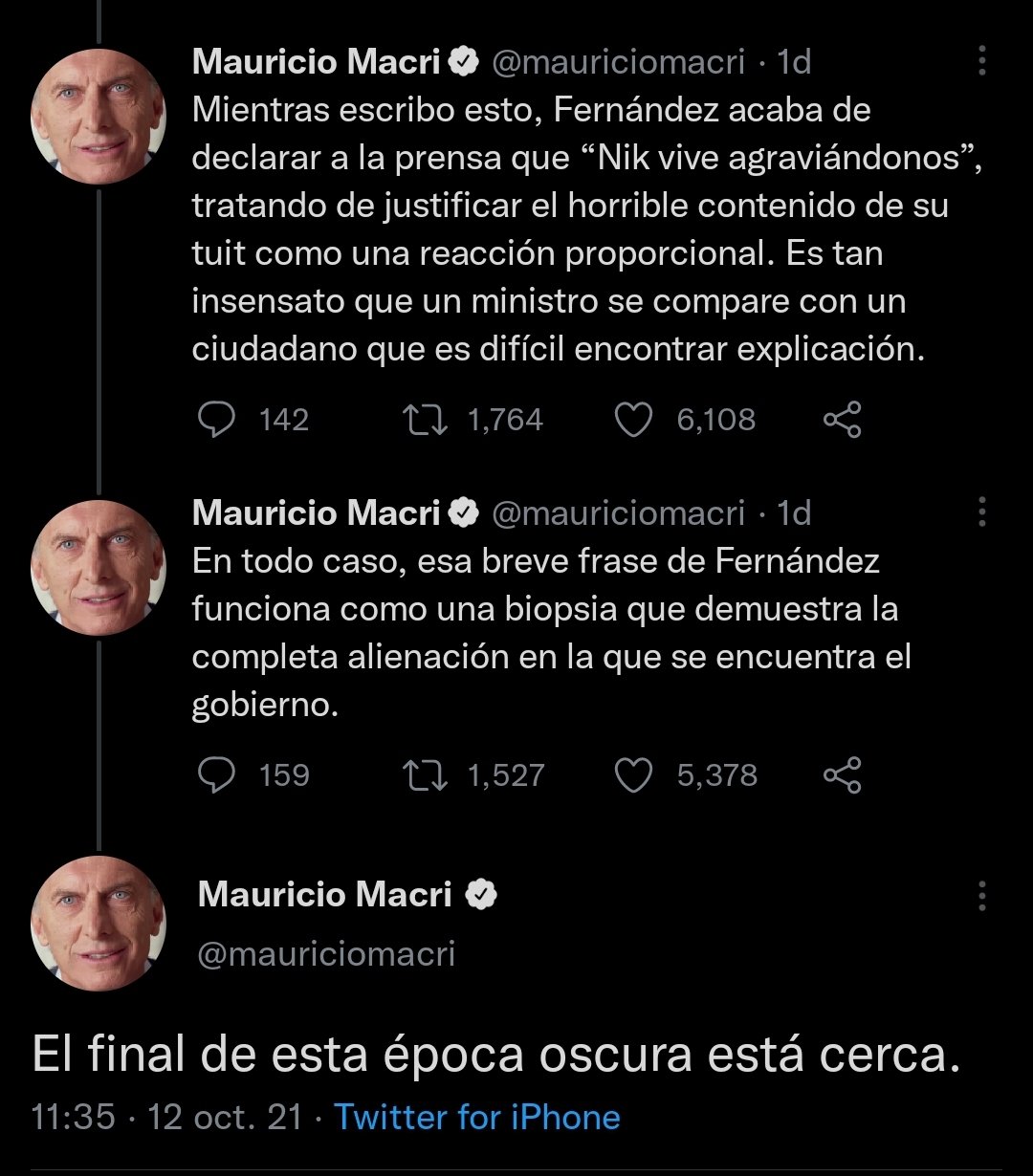Open Macri's avatar on the main tweet
Image resolution: width=1033 pixels, height=1176 pixels.
(x=99, y=923)
